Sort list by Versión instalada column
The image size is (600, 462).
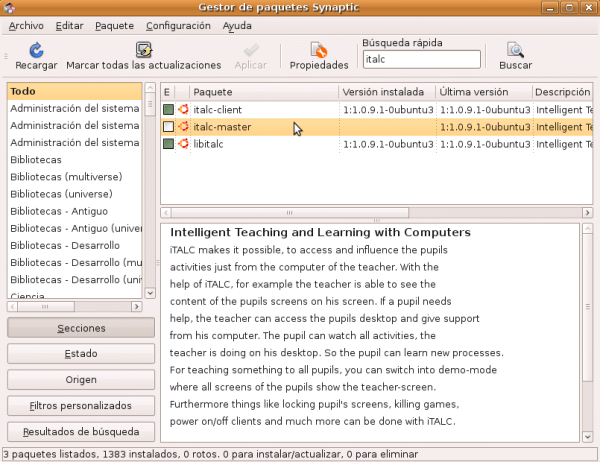point(386,91)
